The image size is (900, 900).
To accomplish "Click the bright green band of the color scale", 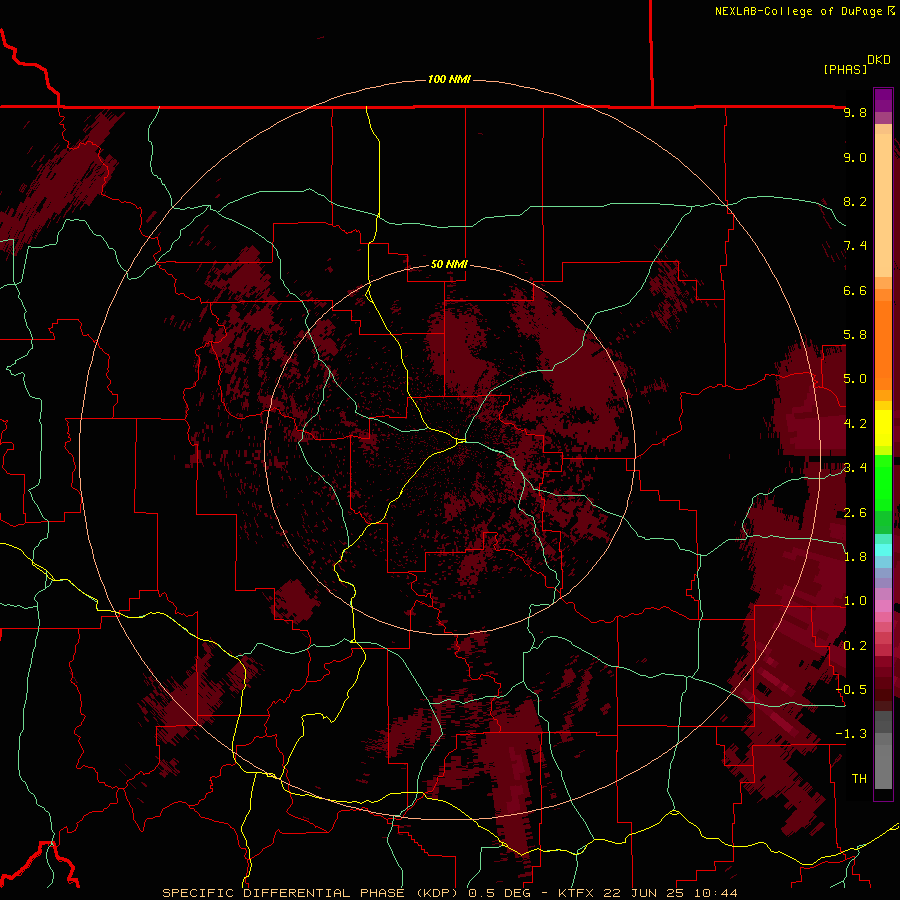I will click(x=883, y=482).
